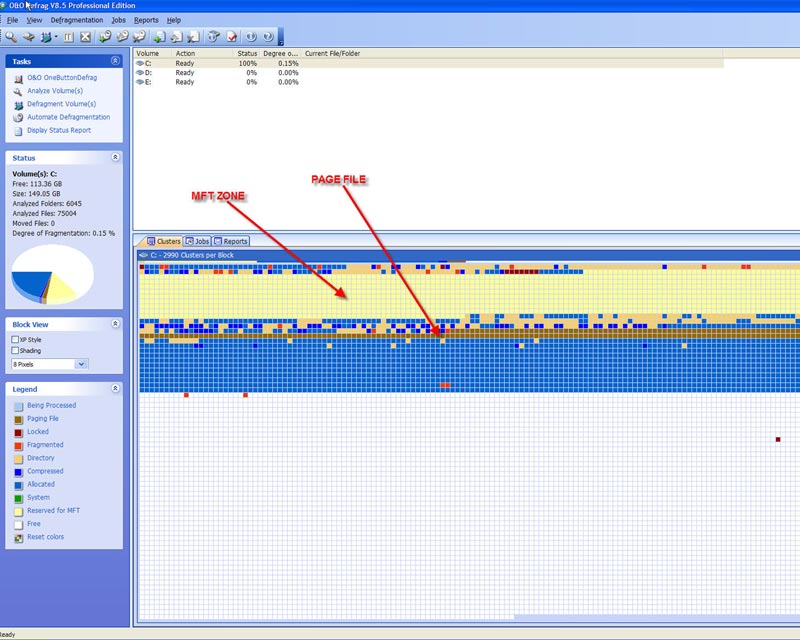Toggle the Shading checkbox
The height and width of the screenshot is (640, 800).
[15, 351]
